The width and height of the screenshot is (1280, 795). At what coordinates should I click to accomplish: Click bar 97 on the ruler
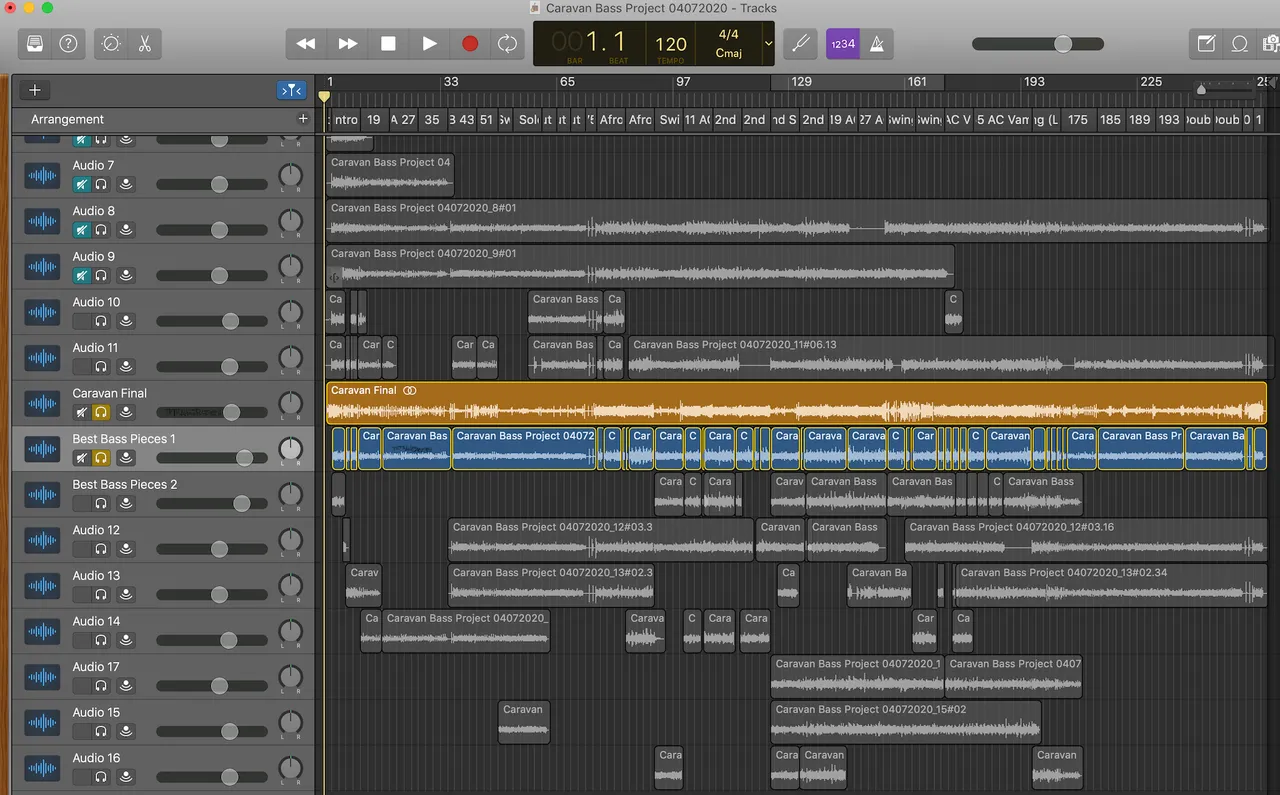[x=683, y=82]
